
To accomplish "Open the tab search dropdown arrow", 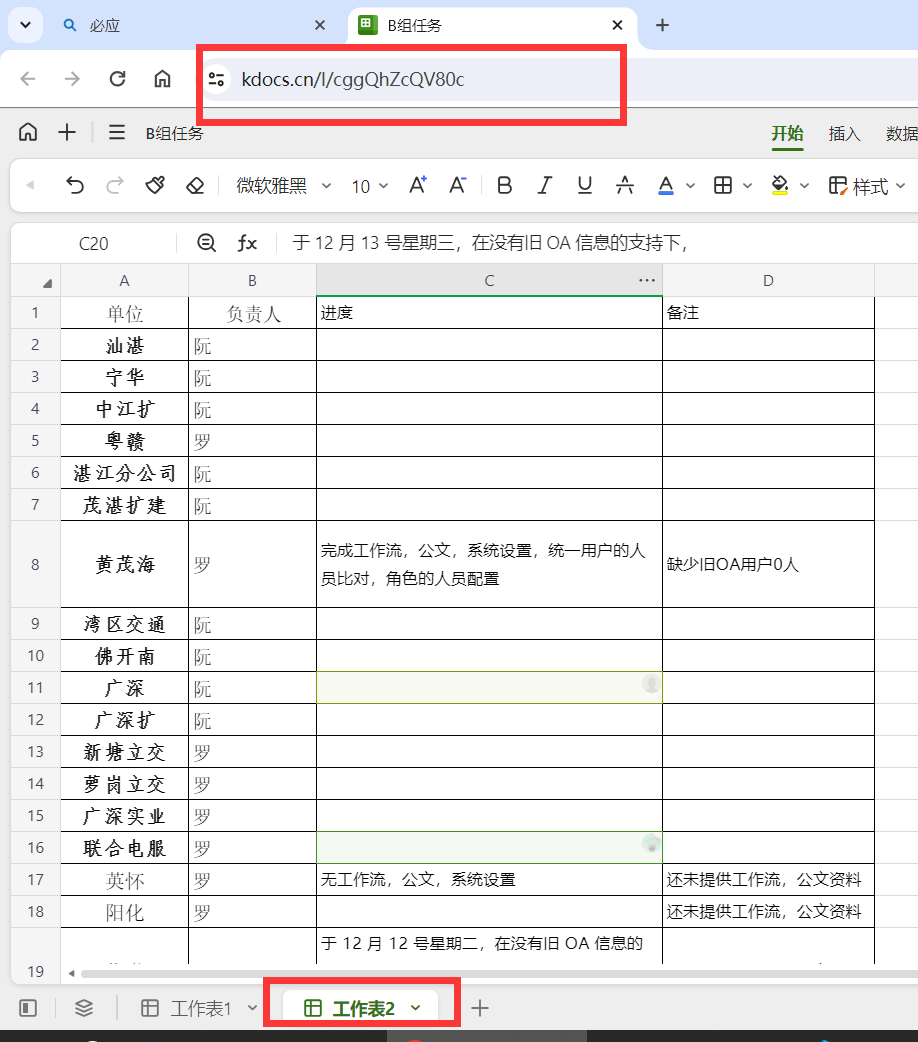I will pyautogui.click(x=25, y=25).
